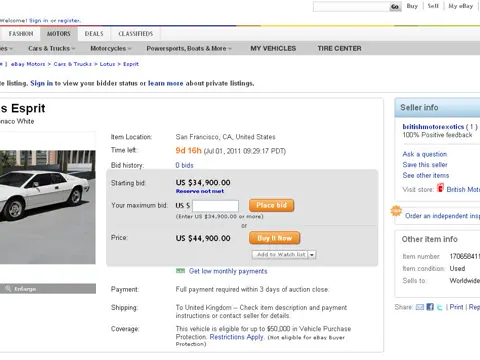480x360 pixels.
Task: Open TIRE CENTER menu item
Action: pyautogui.click(x=339, y=48)
